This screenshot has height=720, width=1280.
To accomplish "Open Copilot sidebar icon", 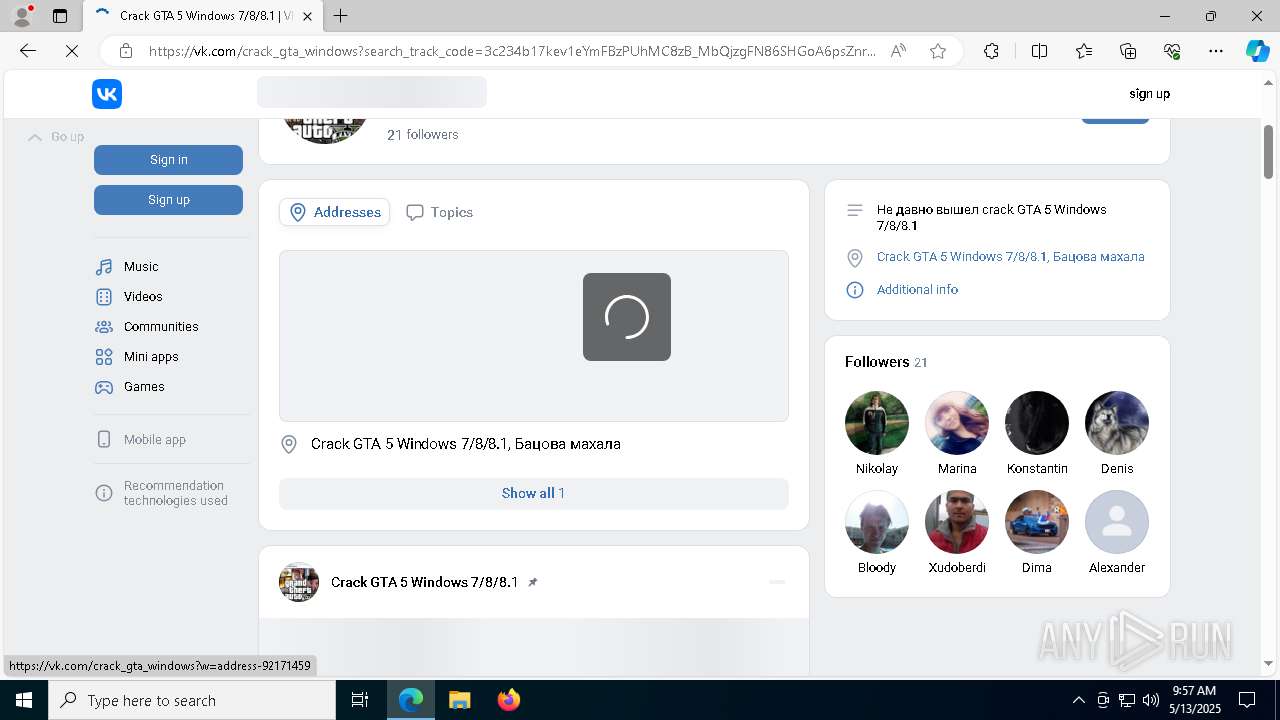I will (x=1257, y=51).
